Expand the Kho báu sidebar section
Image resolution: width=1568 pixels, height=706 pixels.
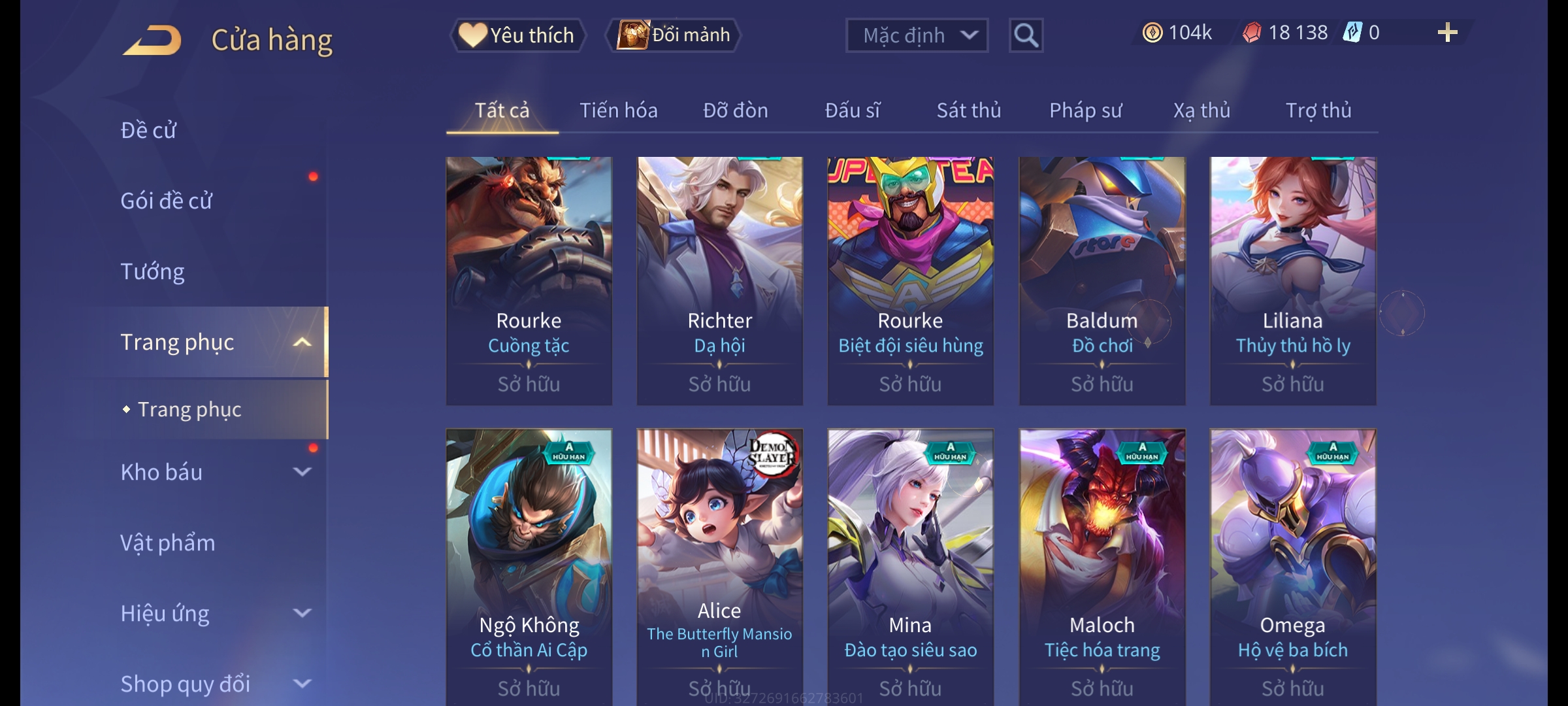tap(302, 472)
